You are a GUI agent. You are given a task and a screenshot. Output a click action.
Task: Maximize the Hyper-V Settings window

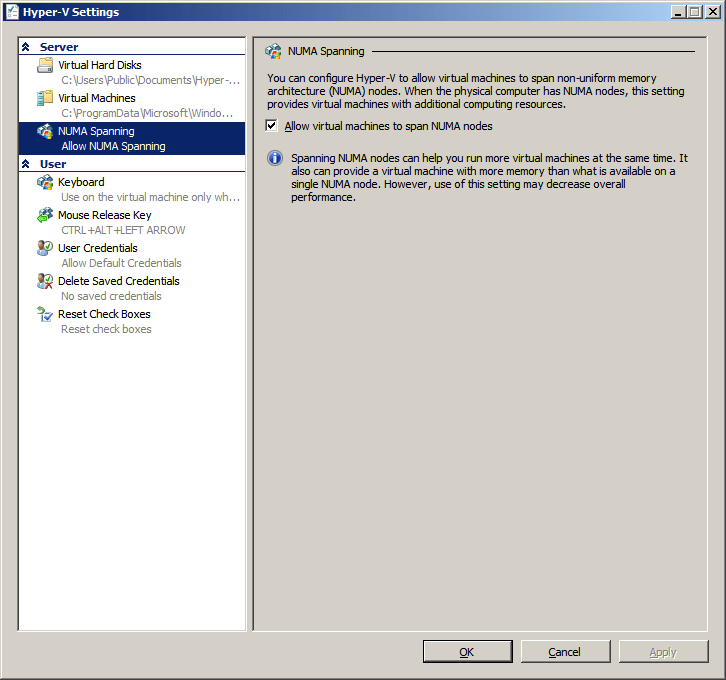tap(695, 12)
